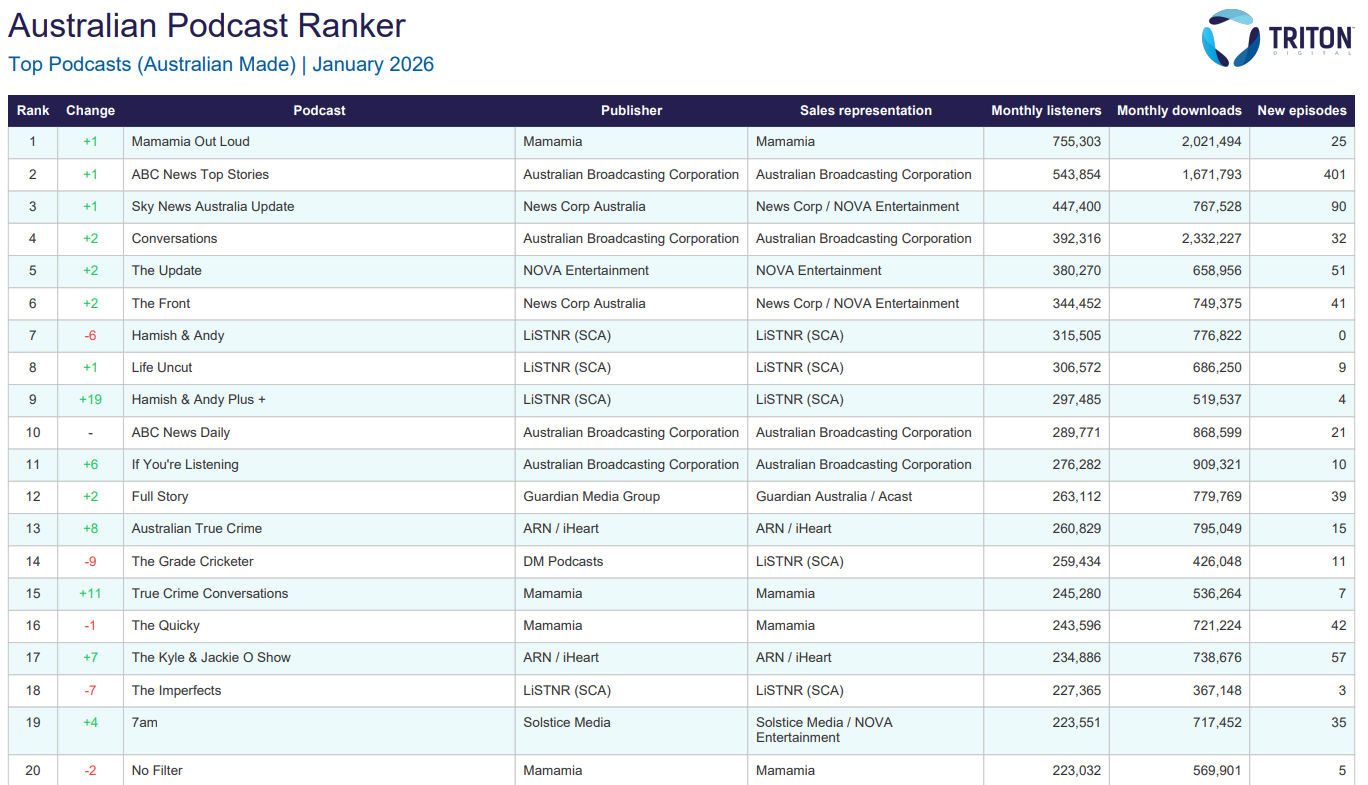The width and height of the screenshot is (1368, 785).
Task: Click the Sales representation column header
Action: pos(865,111)
